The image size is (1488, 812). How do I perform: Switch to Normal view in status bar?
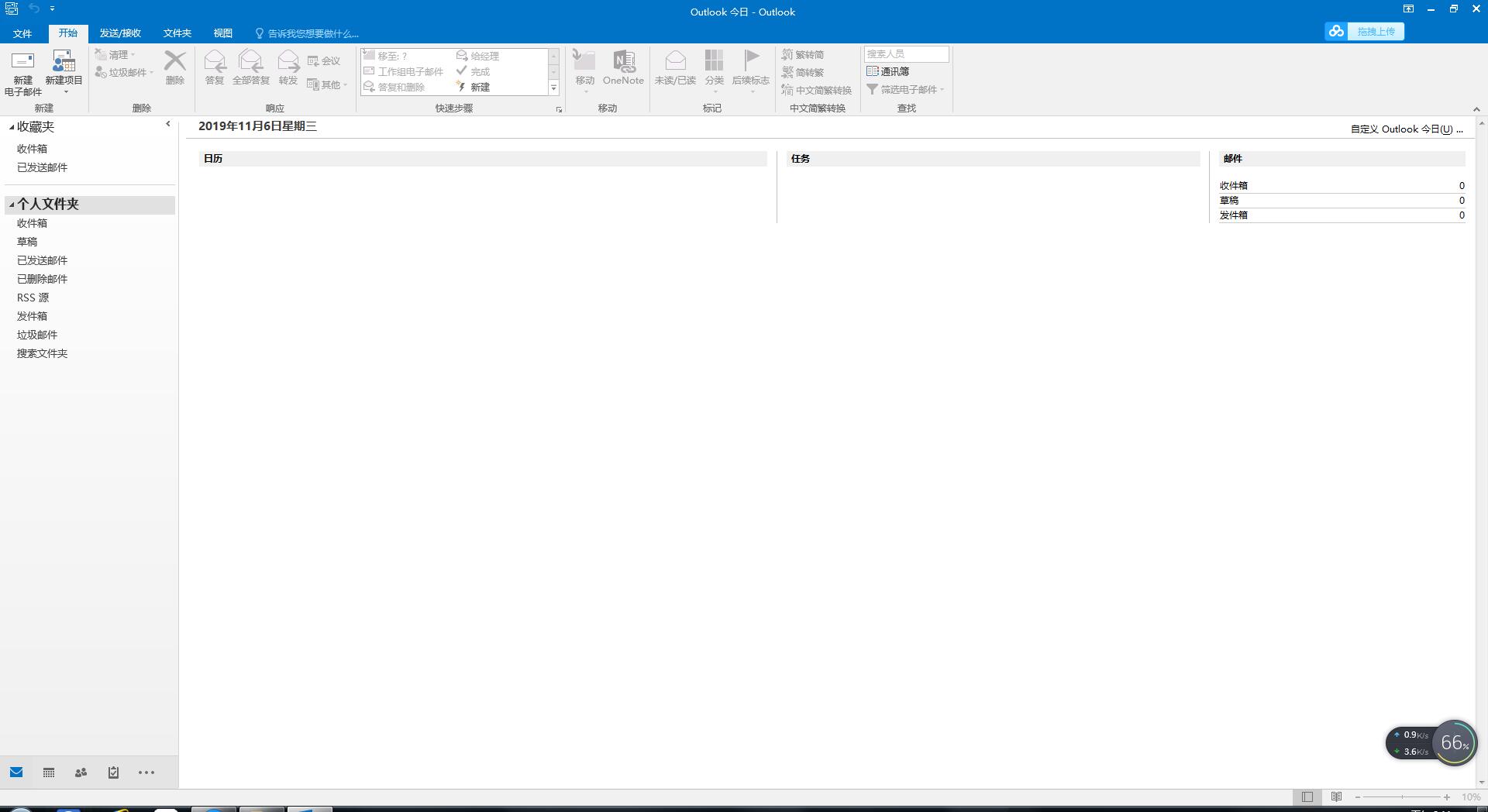[x=1307, y=797]
